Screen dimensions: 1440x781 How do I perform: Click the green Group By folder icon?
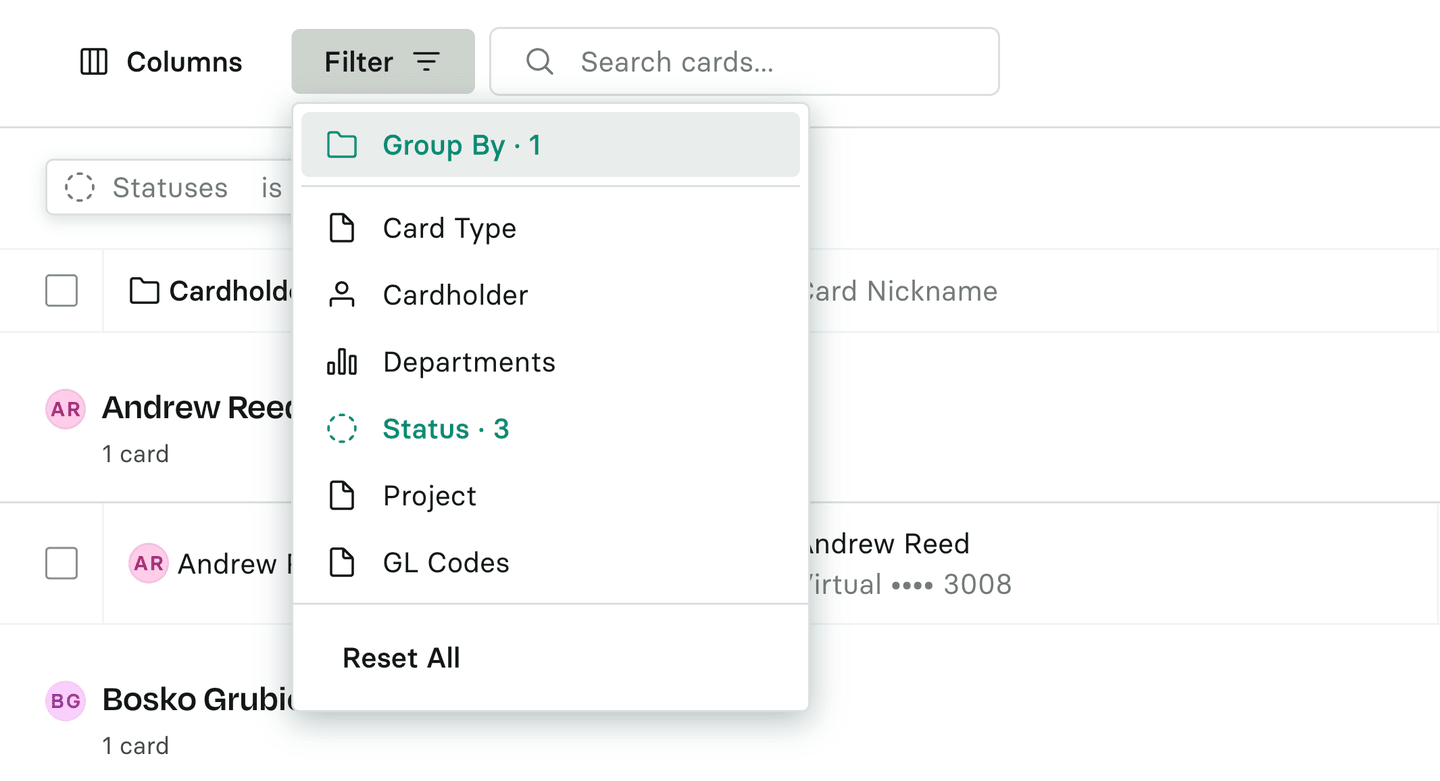(x=342, y=146)
